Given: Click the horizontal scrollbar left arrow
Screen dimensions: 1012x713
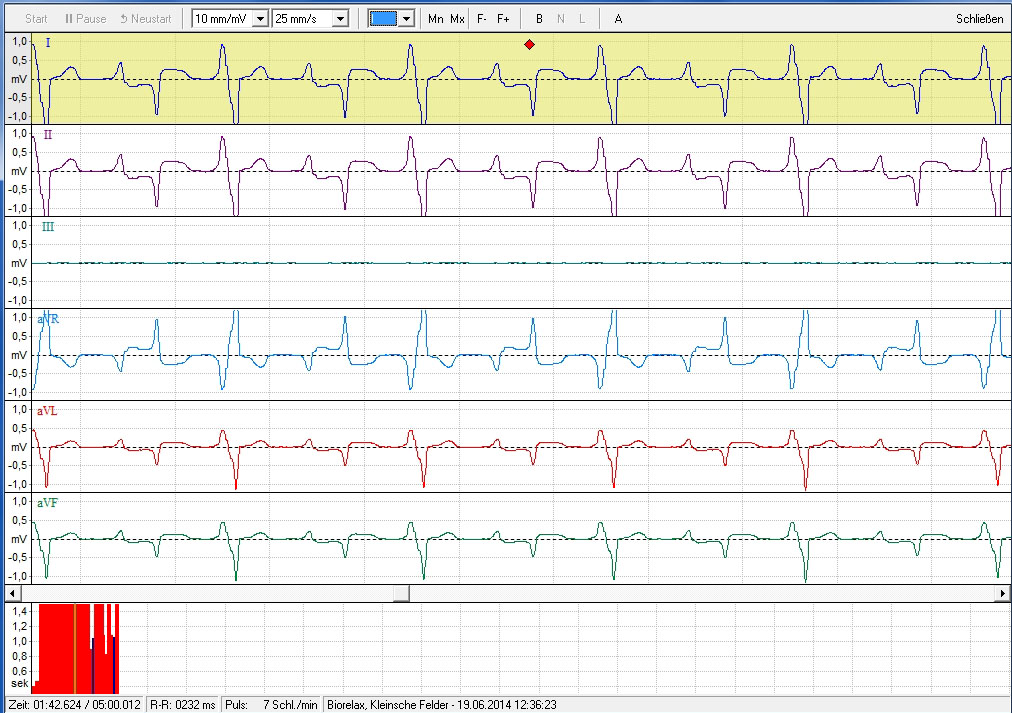Looking at the screenshot, I should pyautogui.click(x=12, y=593).
